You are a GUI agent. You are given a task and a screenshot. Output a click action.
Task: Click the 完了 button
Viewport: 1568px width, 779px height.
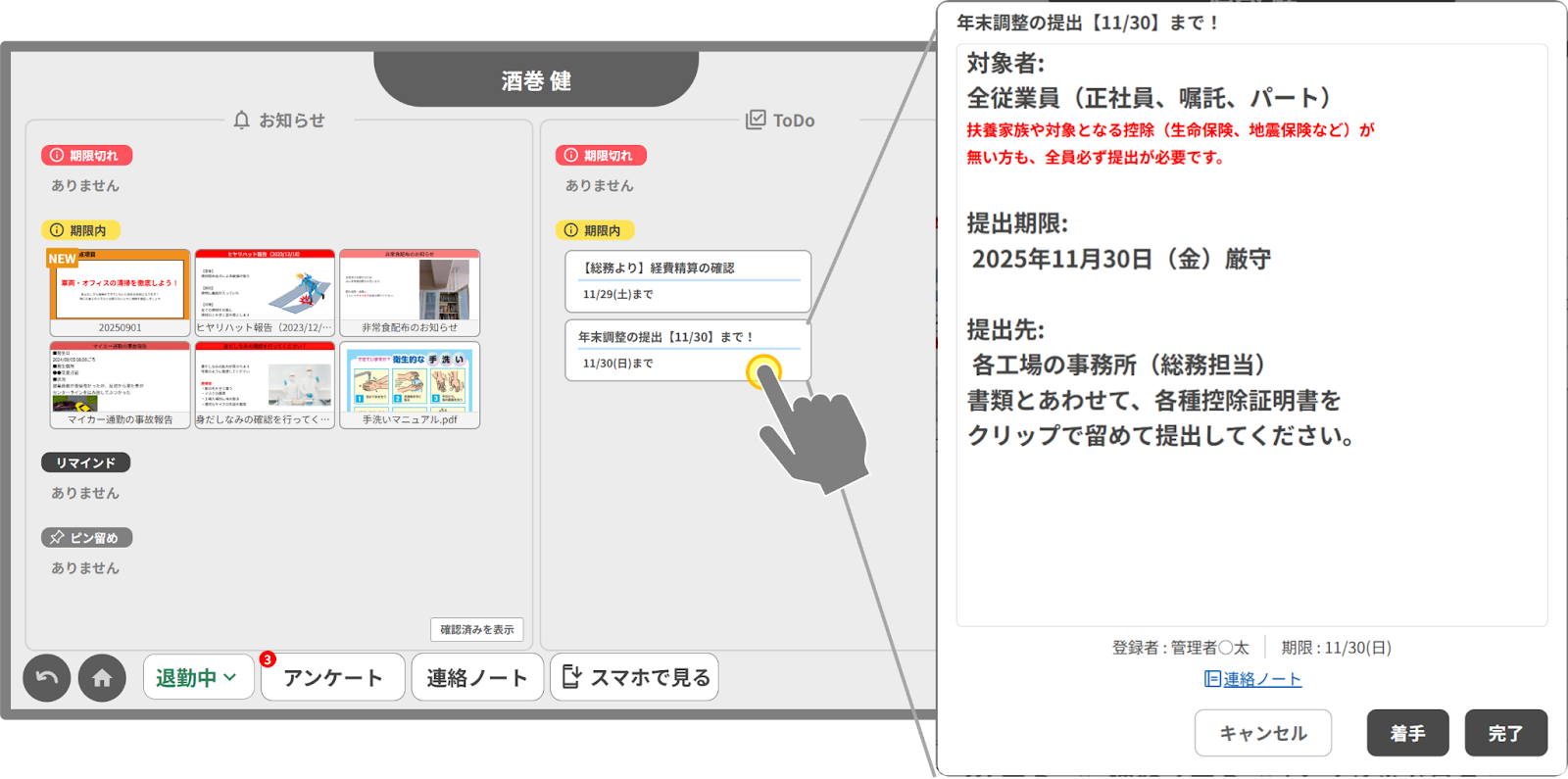pyautogui.click(x=1505, y=733)
